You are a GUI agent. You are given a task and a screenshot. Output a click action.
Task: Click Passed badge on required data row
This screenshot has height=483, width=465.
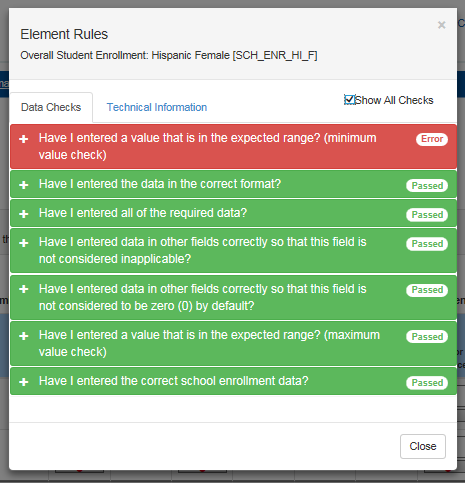[427, 215]
